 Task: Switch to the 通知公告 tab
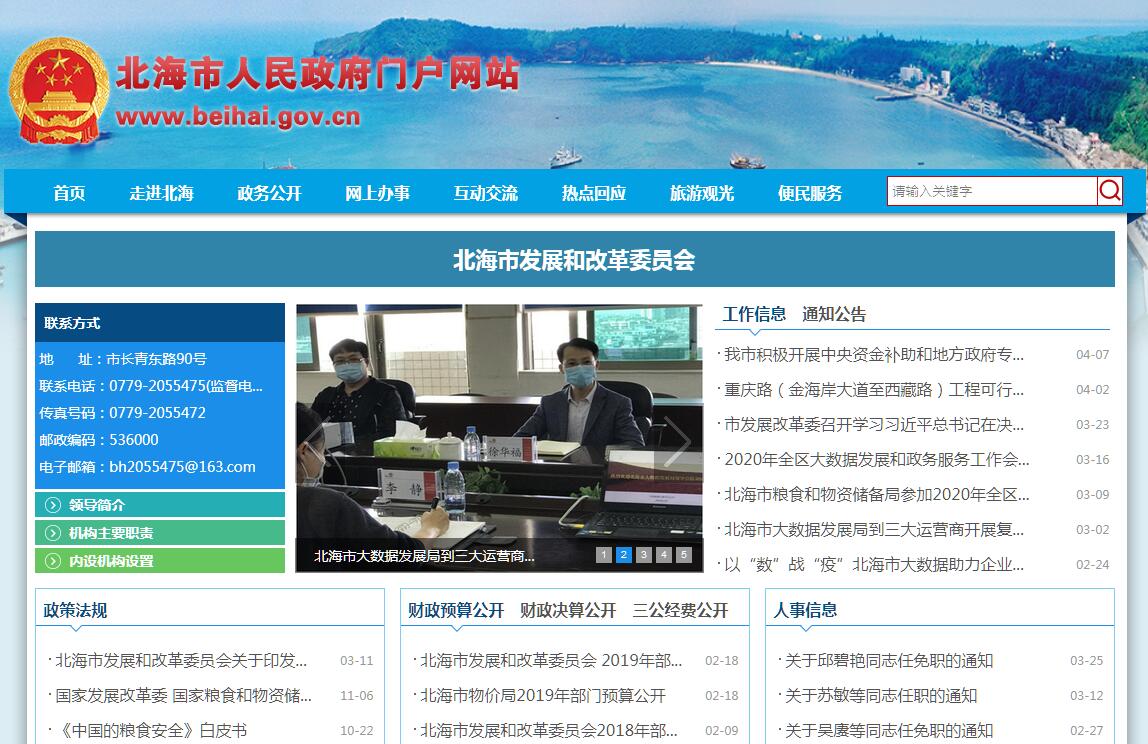click(834, 314)
